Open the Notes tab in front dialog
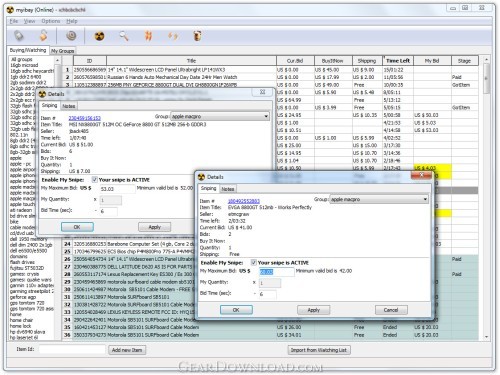 (x=228, y=189)
